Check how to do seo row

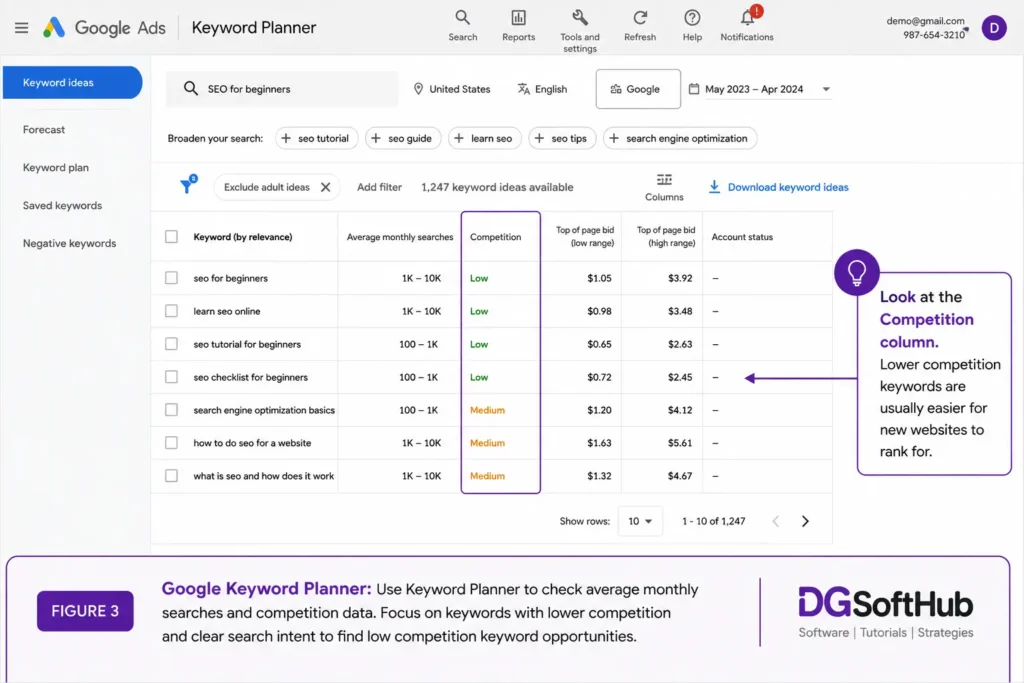171,443
